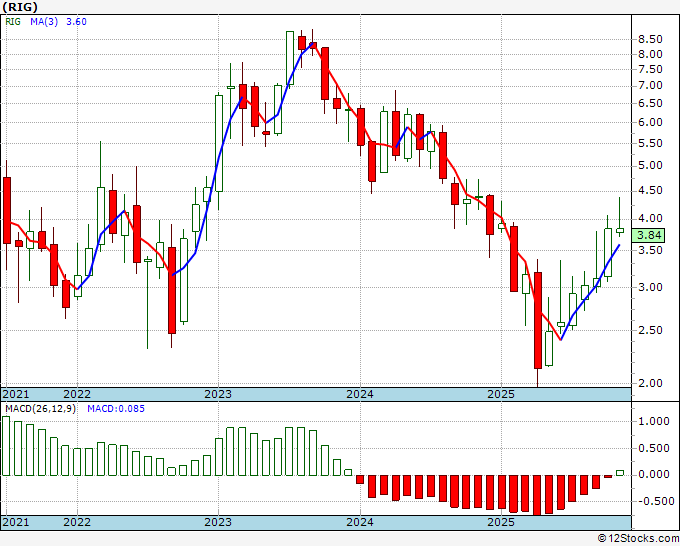Select 2022 on the MACD panel timeline
This screenshot has height=546, width=680.
76,522
